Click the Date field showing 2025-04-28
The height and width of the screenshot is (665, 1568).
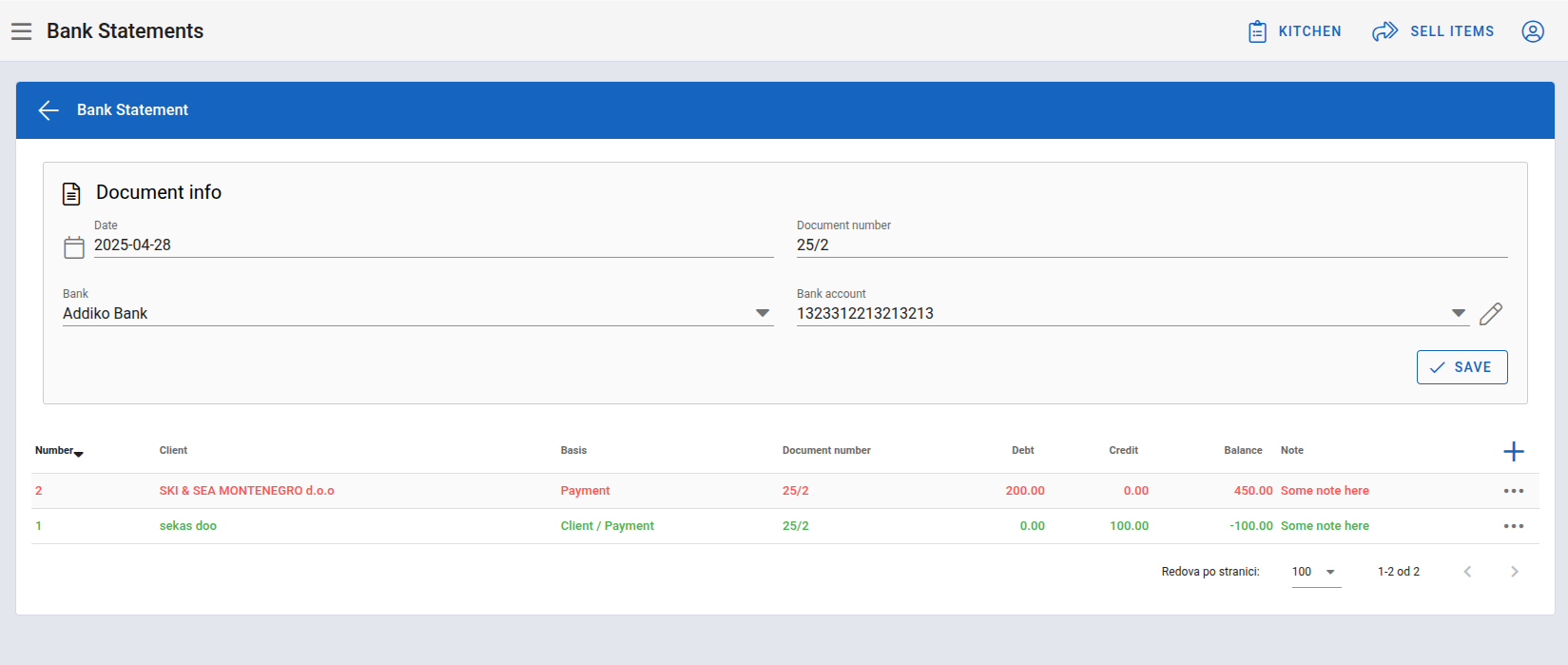coord(433,245)
